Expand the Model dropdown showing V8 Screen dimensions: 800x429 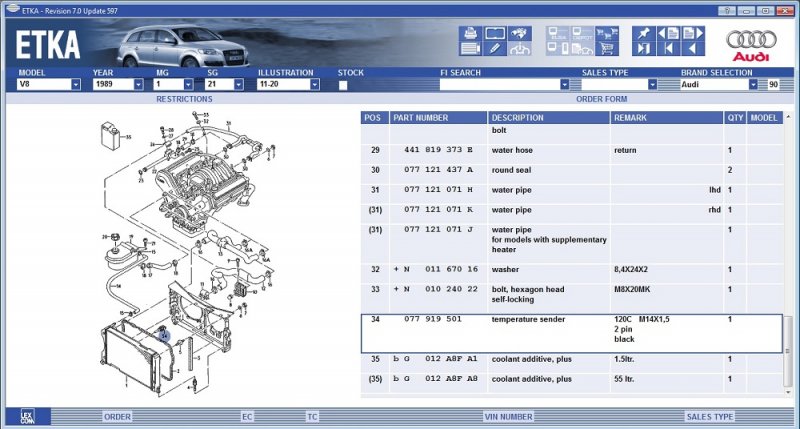75,85
